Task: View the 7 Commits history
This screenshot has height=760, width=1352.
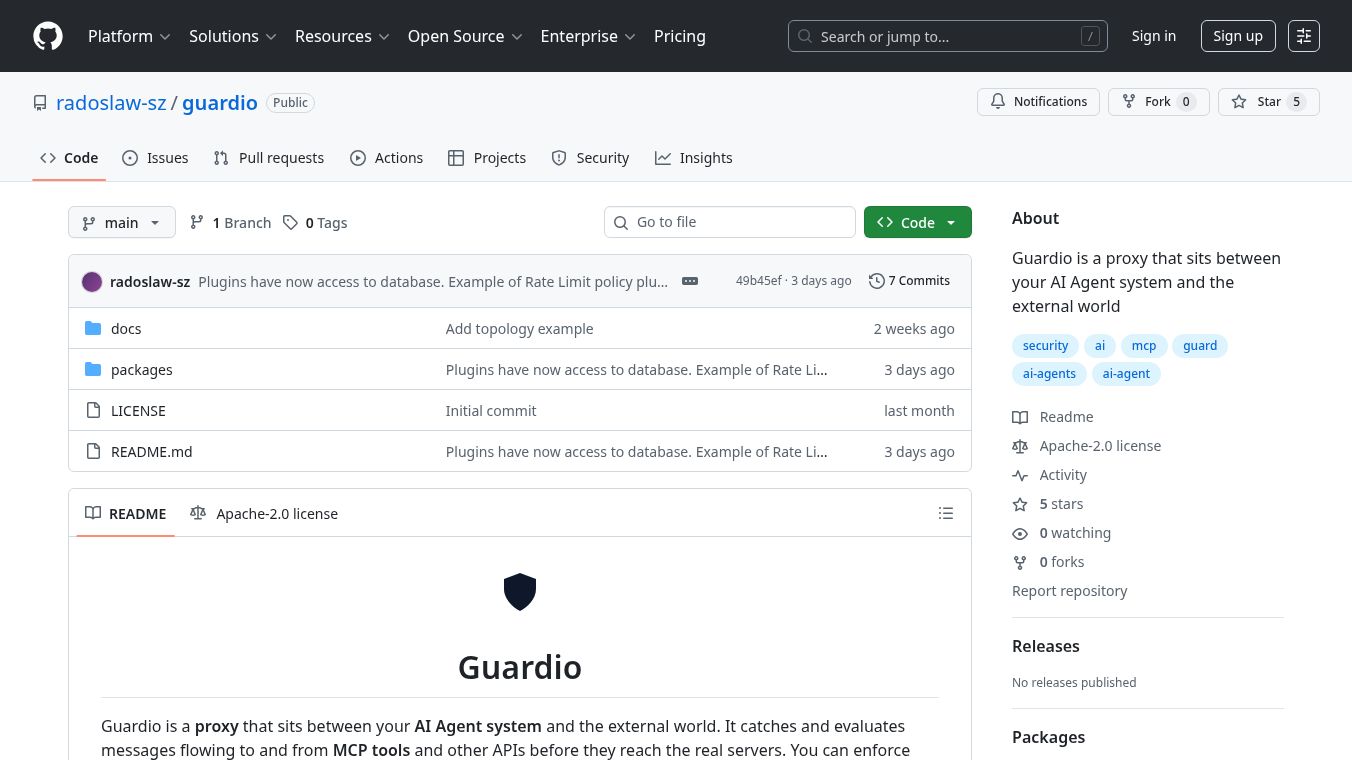Action: pos(909,281)
